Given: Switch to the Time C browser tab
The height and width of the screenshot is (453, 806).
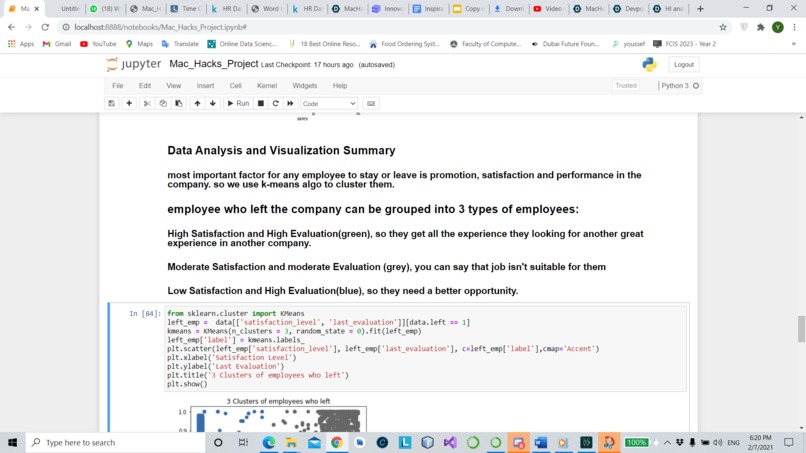Looking at the screenshot, I should click(186, 9).
